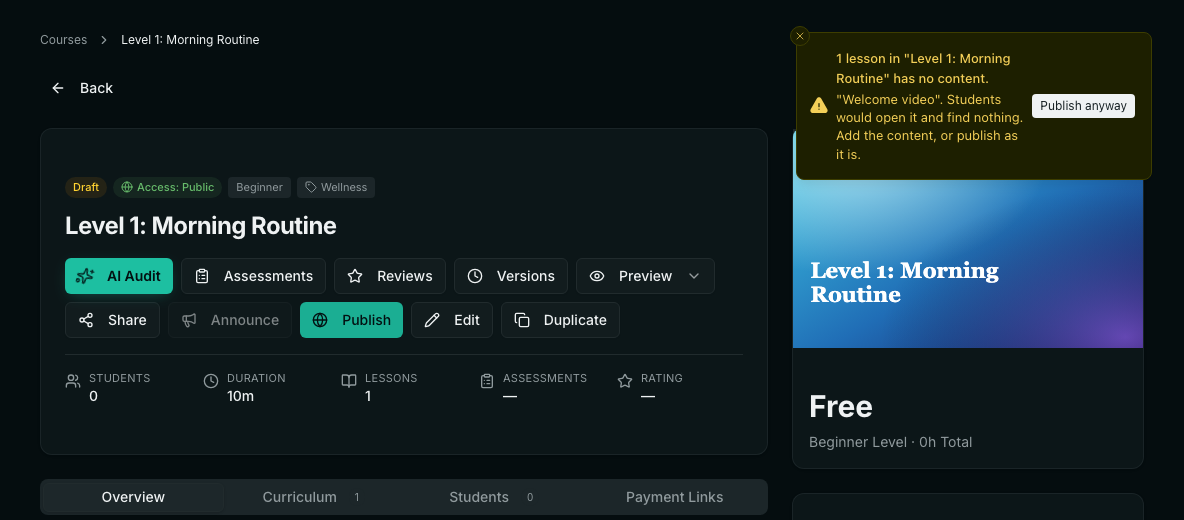
Task: Click the Level 1: Morning Routine breadcrumb
Action: coord(190,40)
